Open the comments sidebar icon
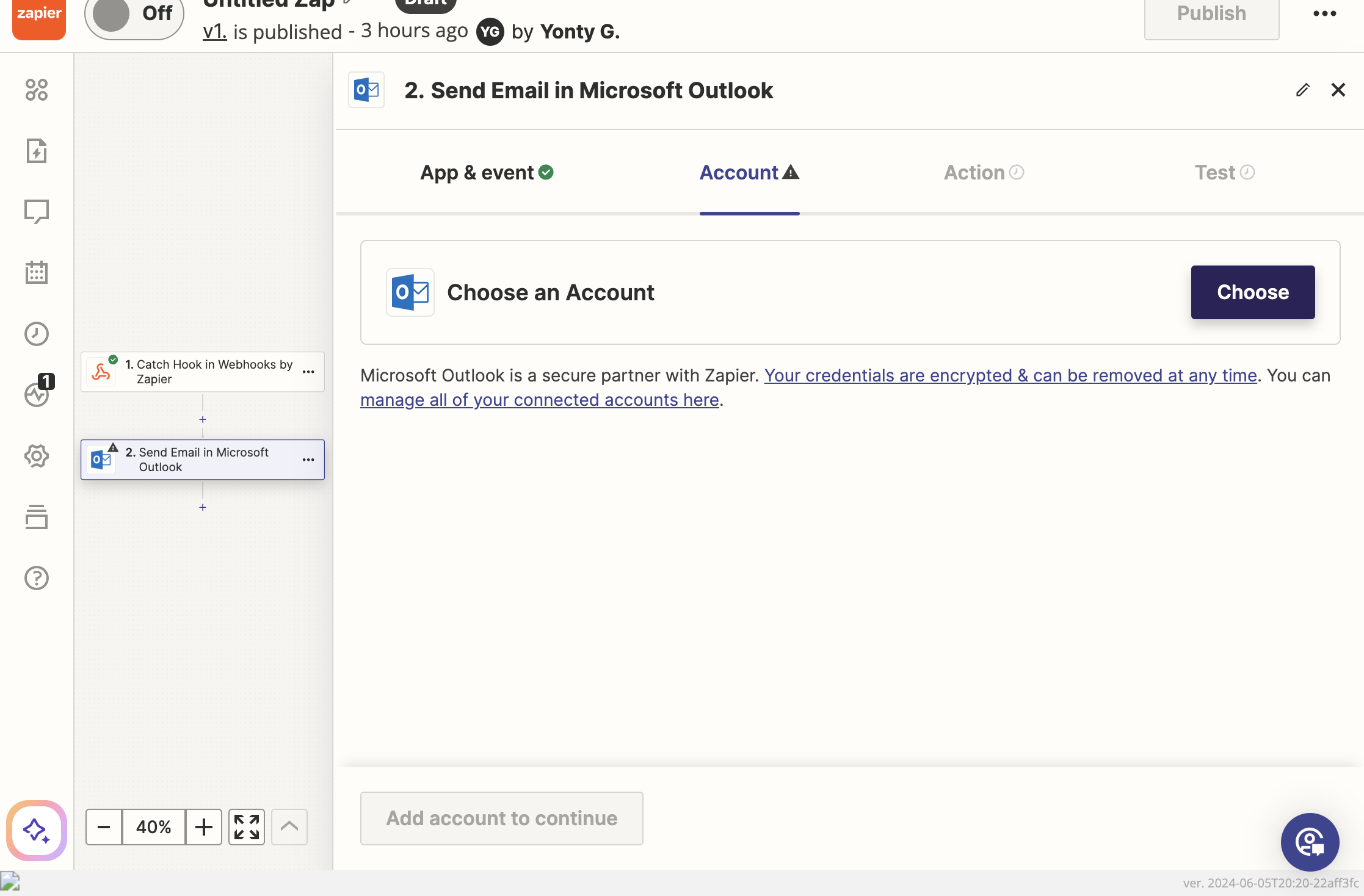The image size is (1364, 896). coord(37,212)
